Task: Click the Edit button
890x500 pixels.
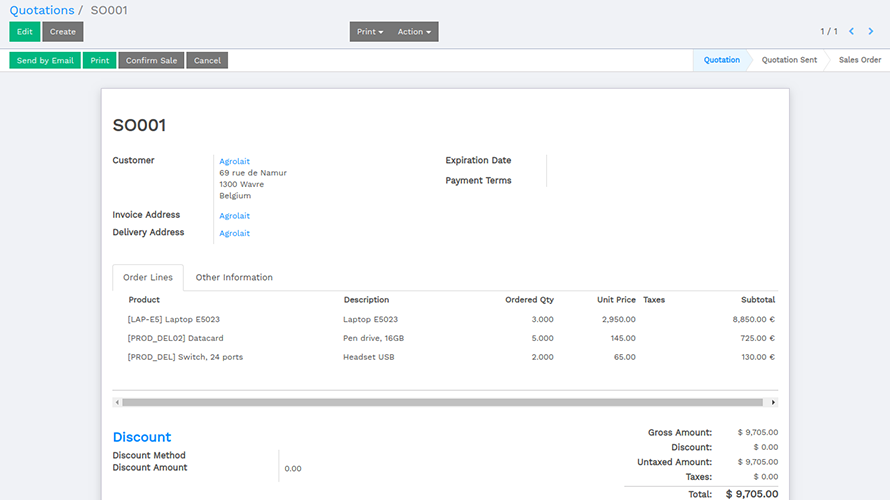Action: pyautogui.click(x=25, y=32)
